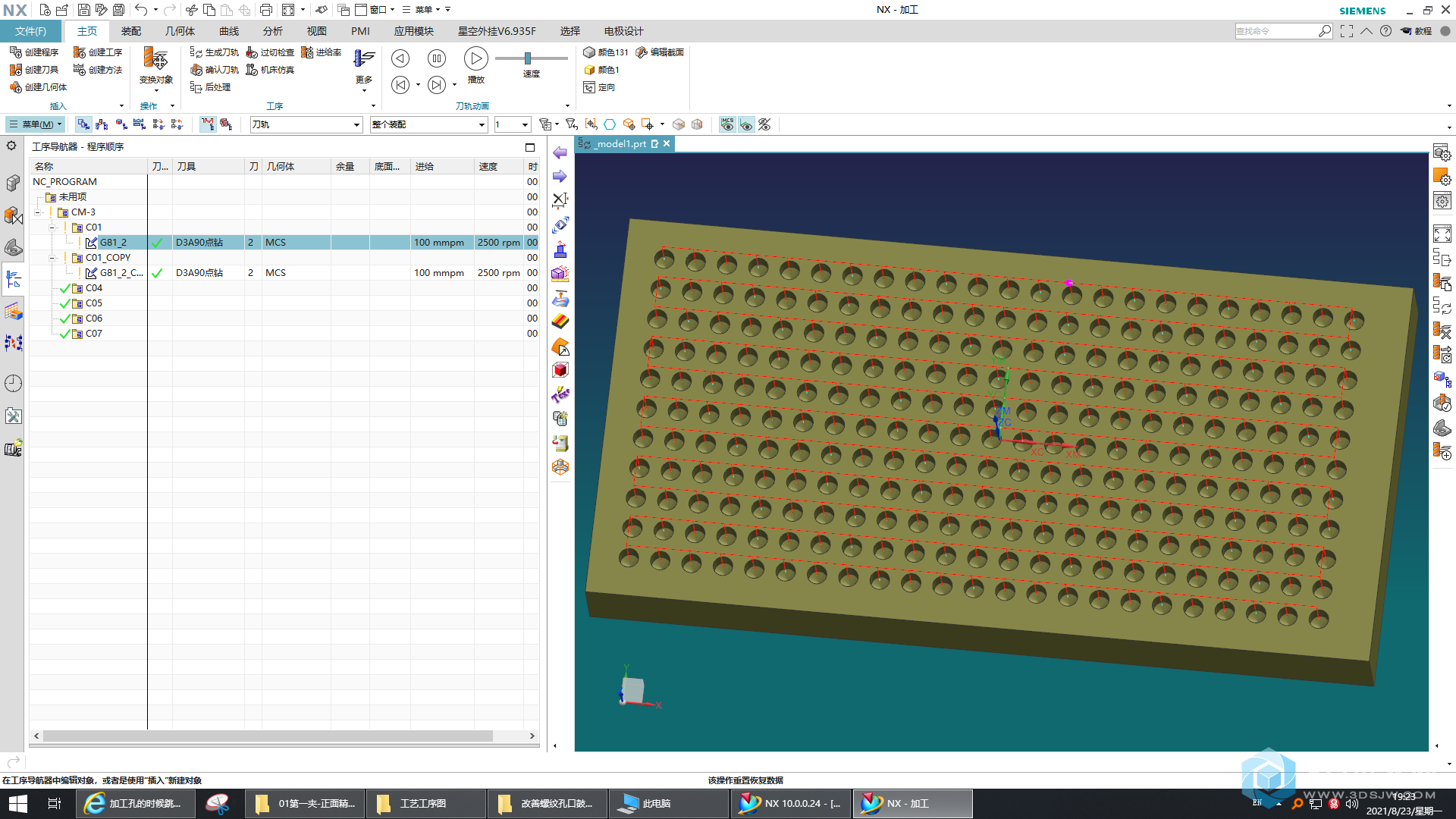1456x819 pixels.
Task: Click the purple back arrow icon
Action: (560, 153)
